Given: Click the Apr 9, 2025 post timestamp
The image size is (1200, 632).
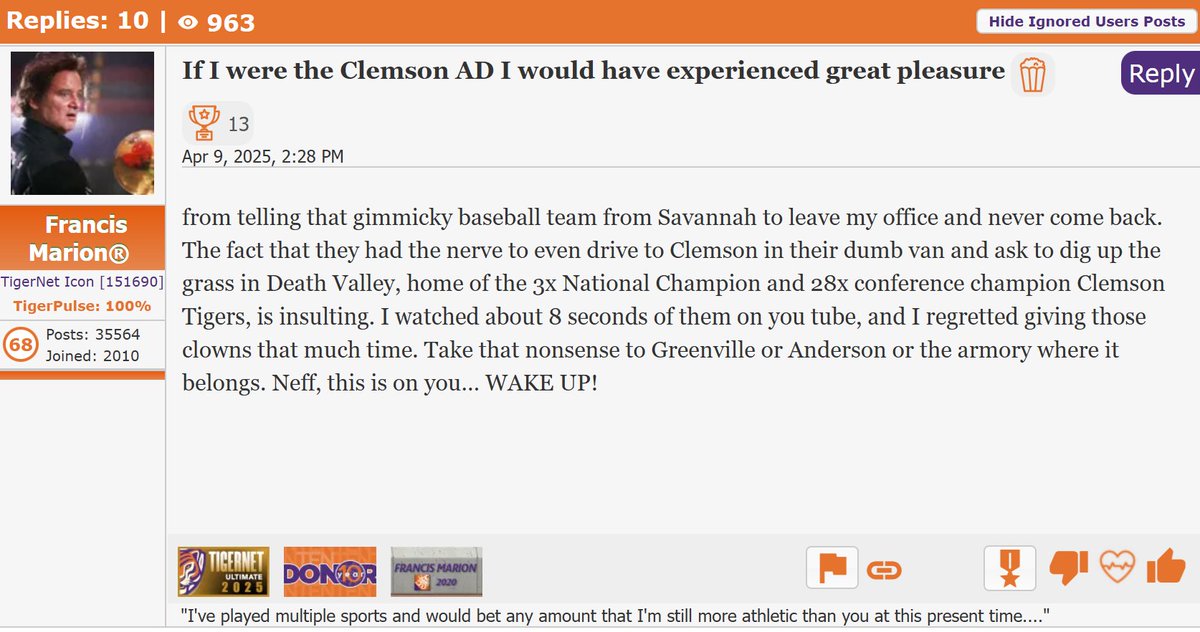Looking at the screenshot, I should tap(262, 156).
